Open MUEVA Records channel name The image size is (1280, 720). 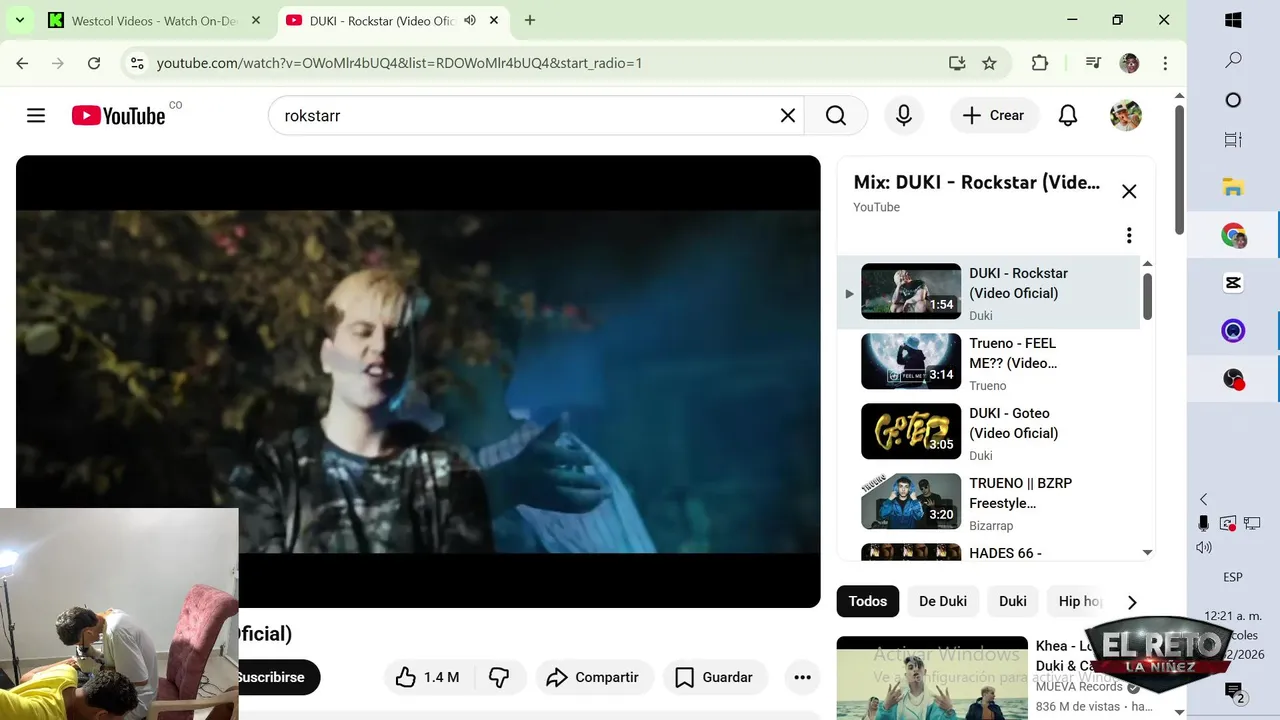pos(1080,687)
